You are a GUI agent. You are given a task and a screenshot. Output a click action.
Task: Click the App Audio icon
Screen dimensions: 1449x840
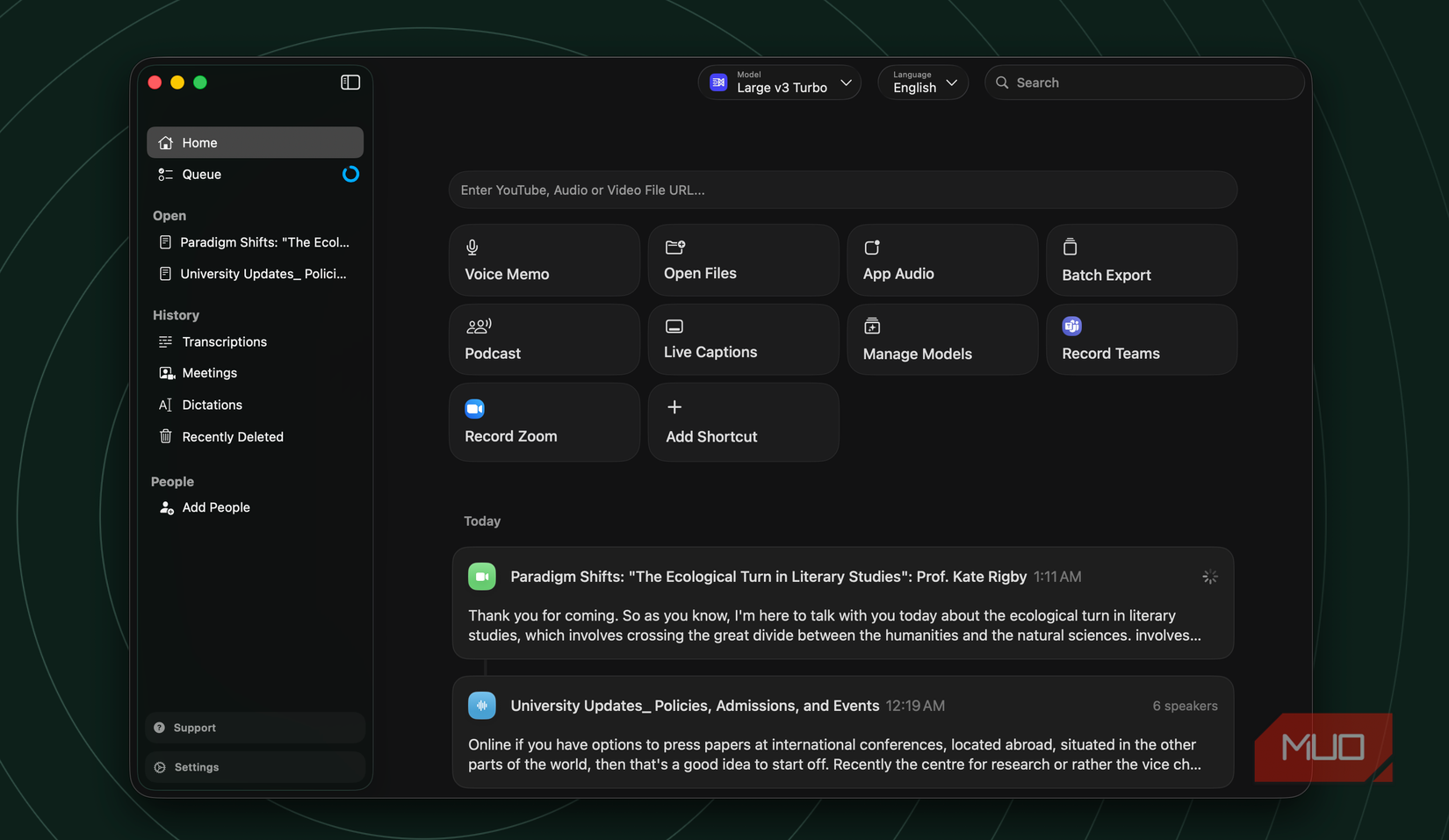pos(872,248)
